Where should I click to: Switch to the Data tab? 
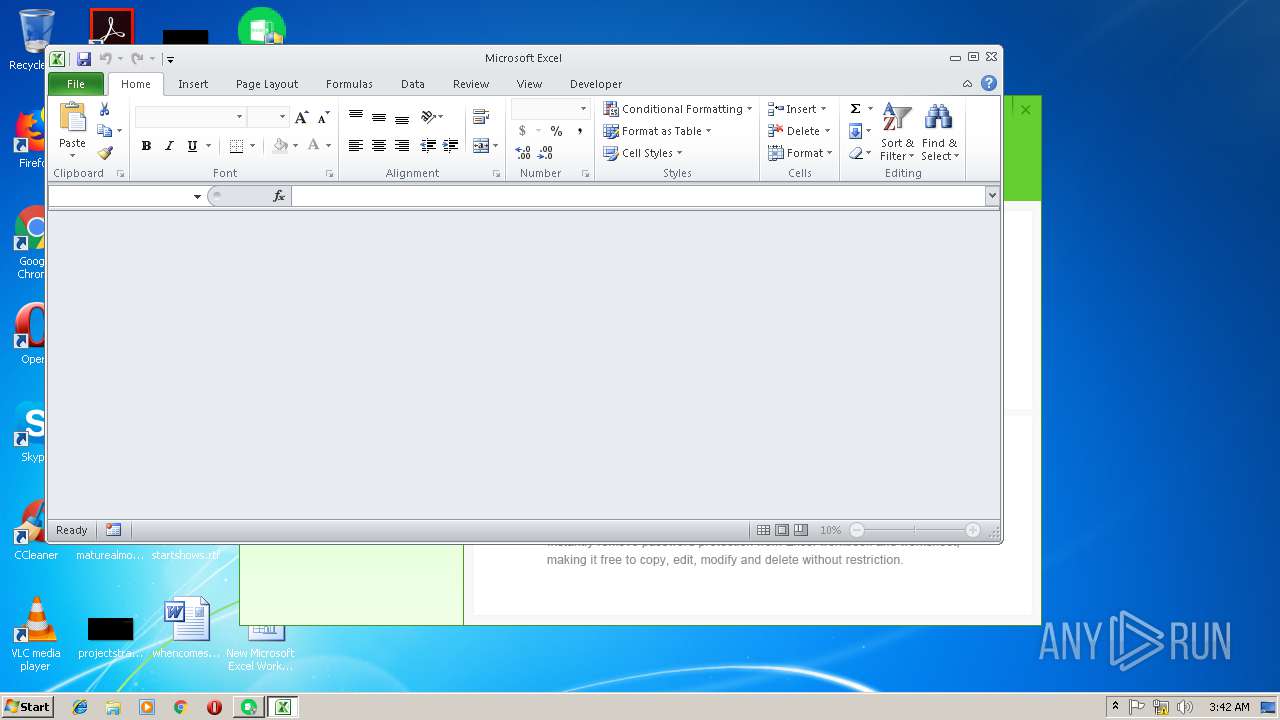pos(413,84)
